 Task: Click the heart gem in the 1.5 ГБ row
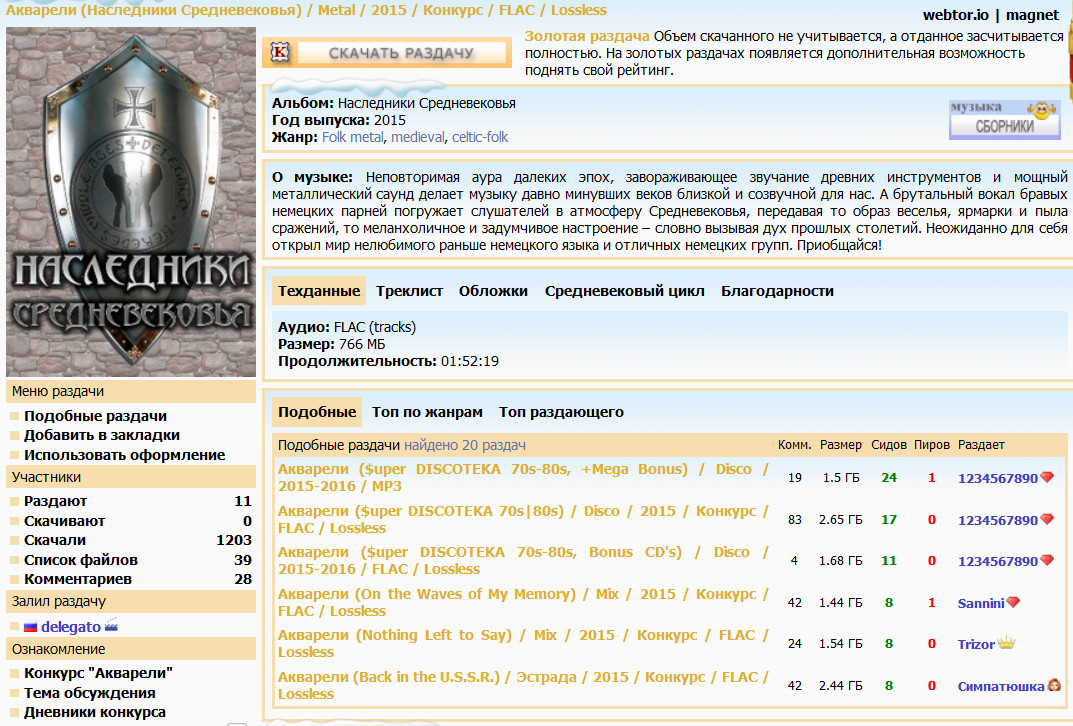click(x=1047, y=477)
